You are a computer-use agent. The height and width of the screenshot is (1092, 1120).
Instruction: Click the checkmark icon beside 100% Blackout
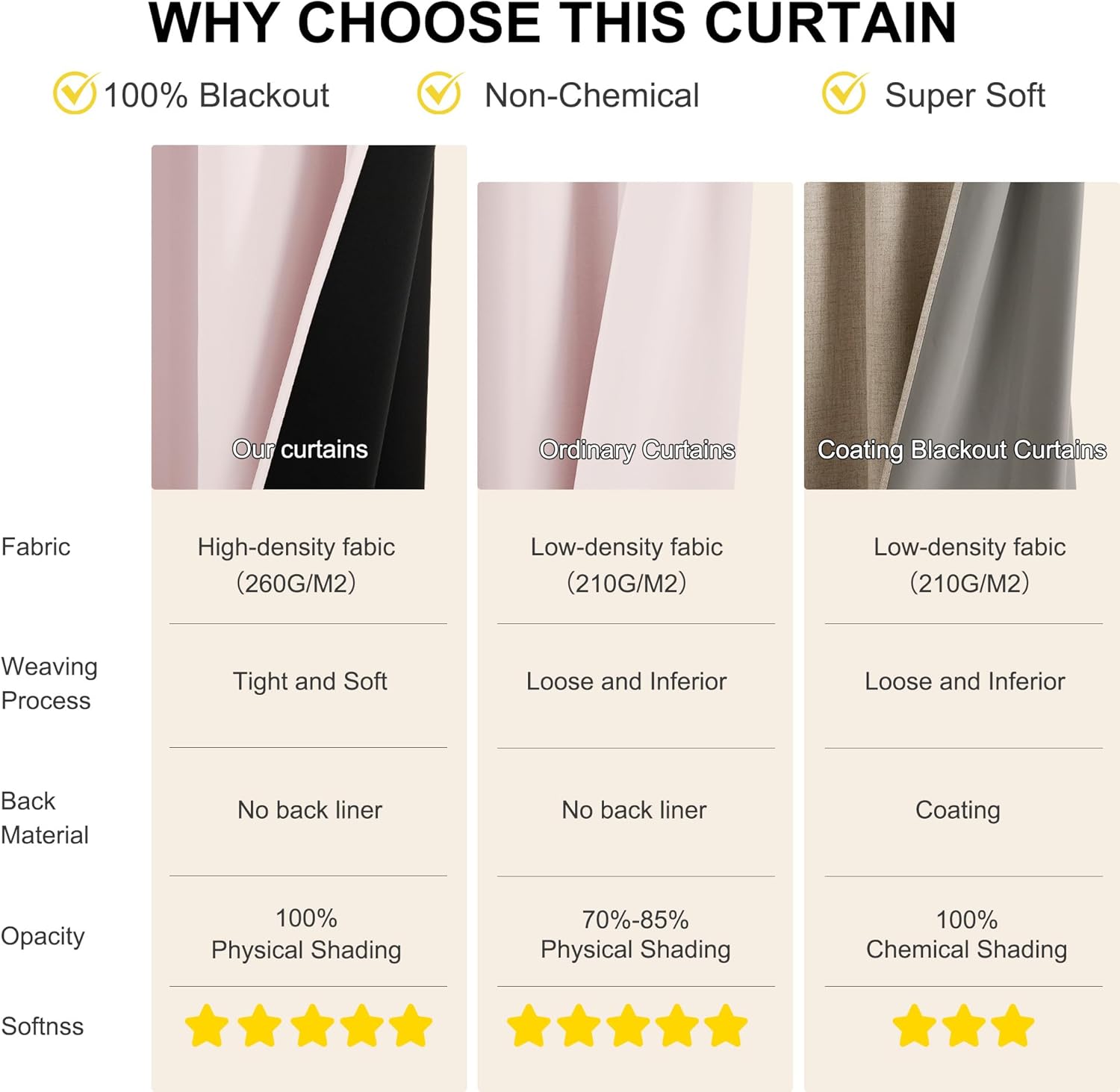tap(75, 93)
